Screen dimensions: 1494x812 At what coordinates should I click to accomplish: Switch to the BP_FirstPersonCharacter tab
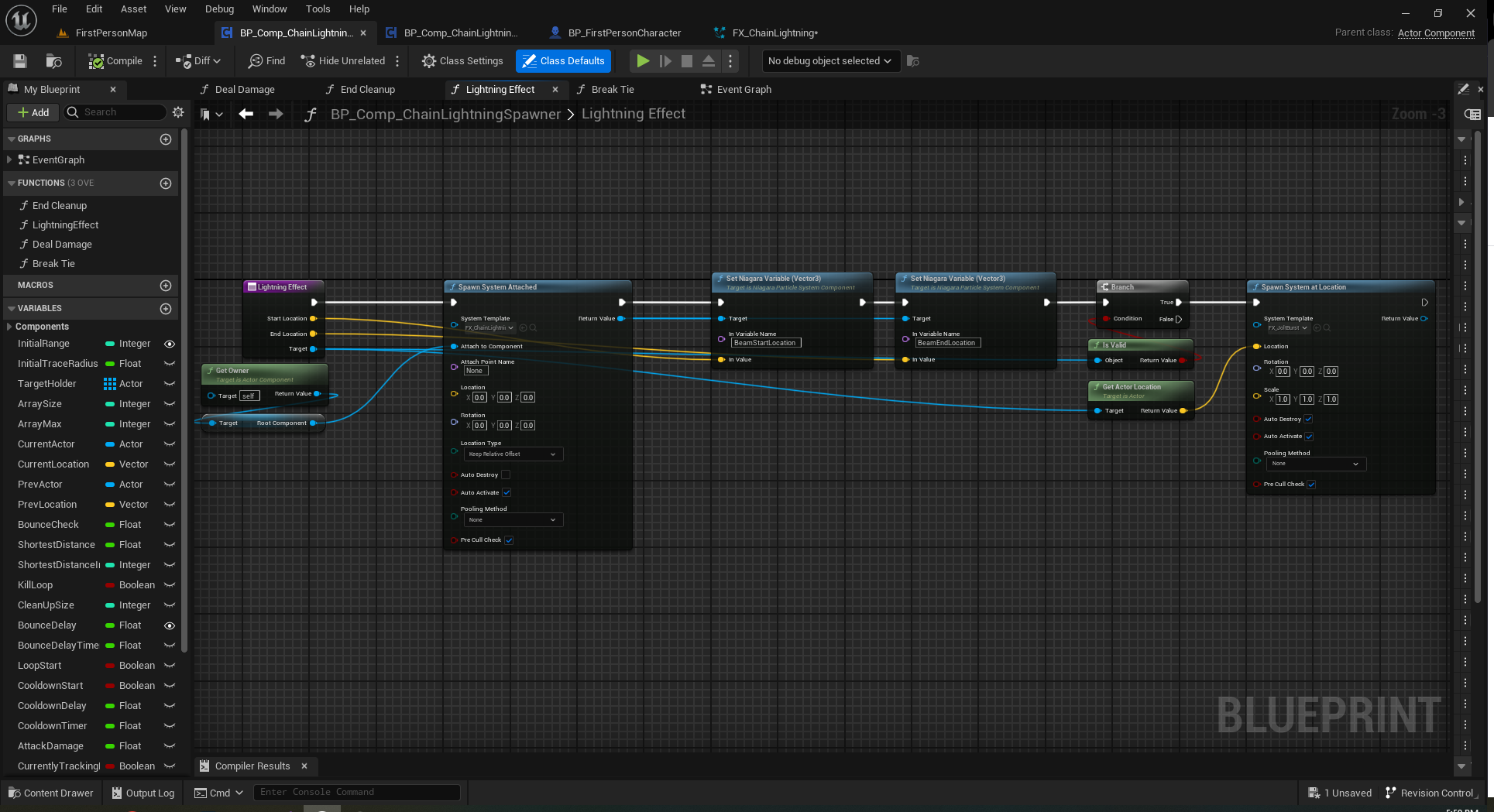[x=624, y=33]
